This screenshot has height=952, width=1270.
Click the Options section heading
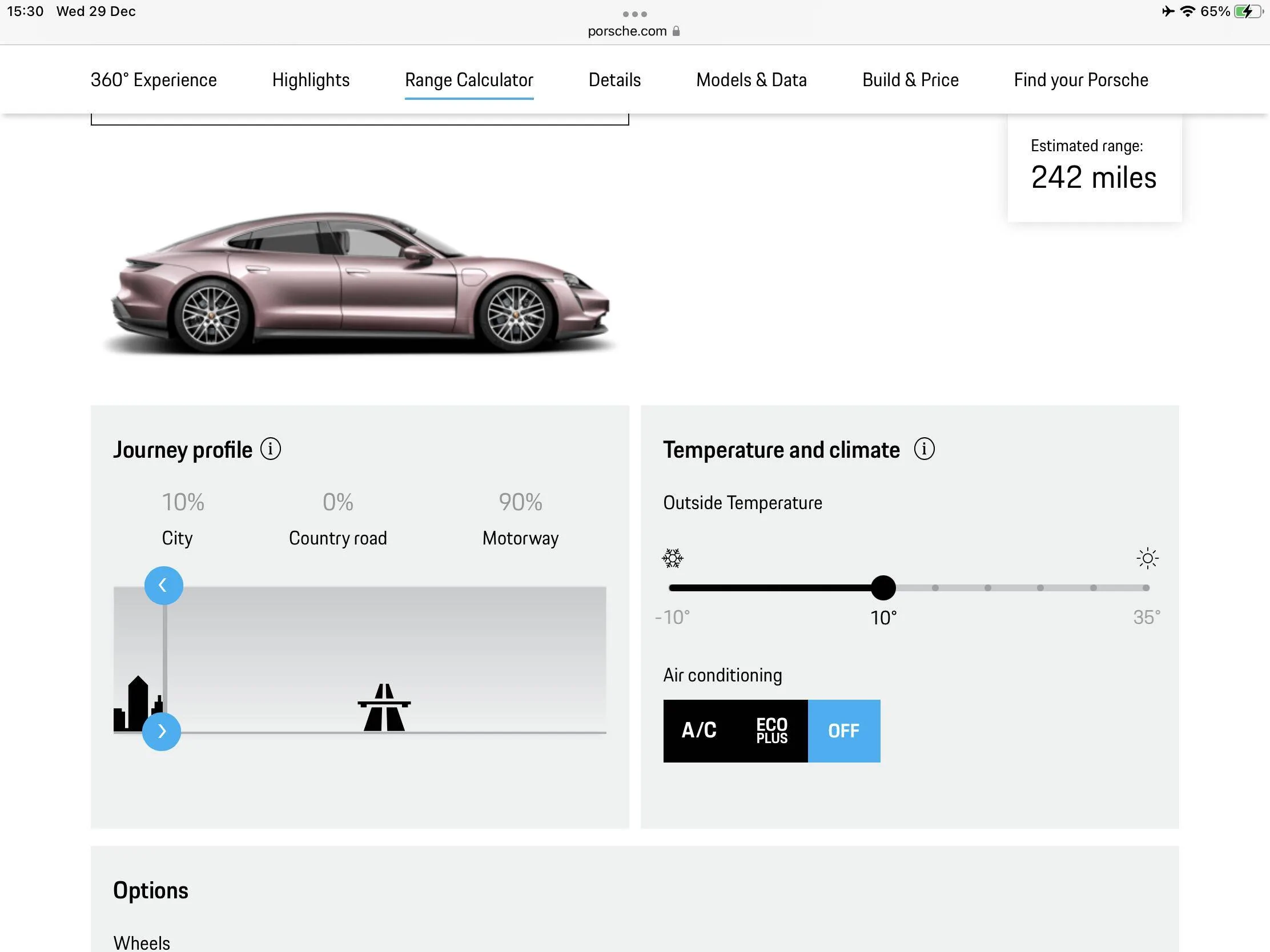(150, 890)
